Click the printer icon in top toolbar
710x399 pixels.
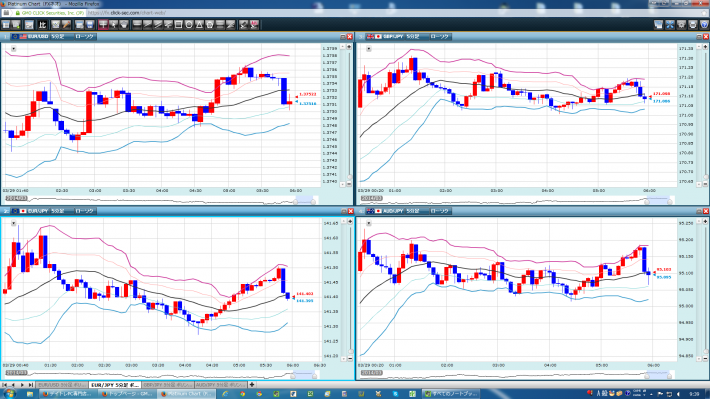click(x=692, y=25)
